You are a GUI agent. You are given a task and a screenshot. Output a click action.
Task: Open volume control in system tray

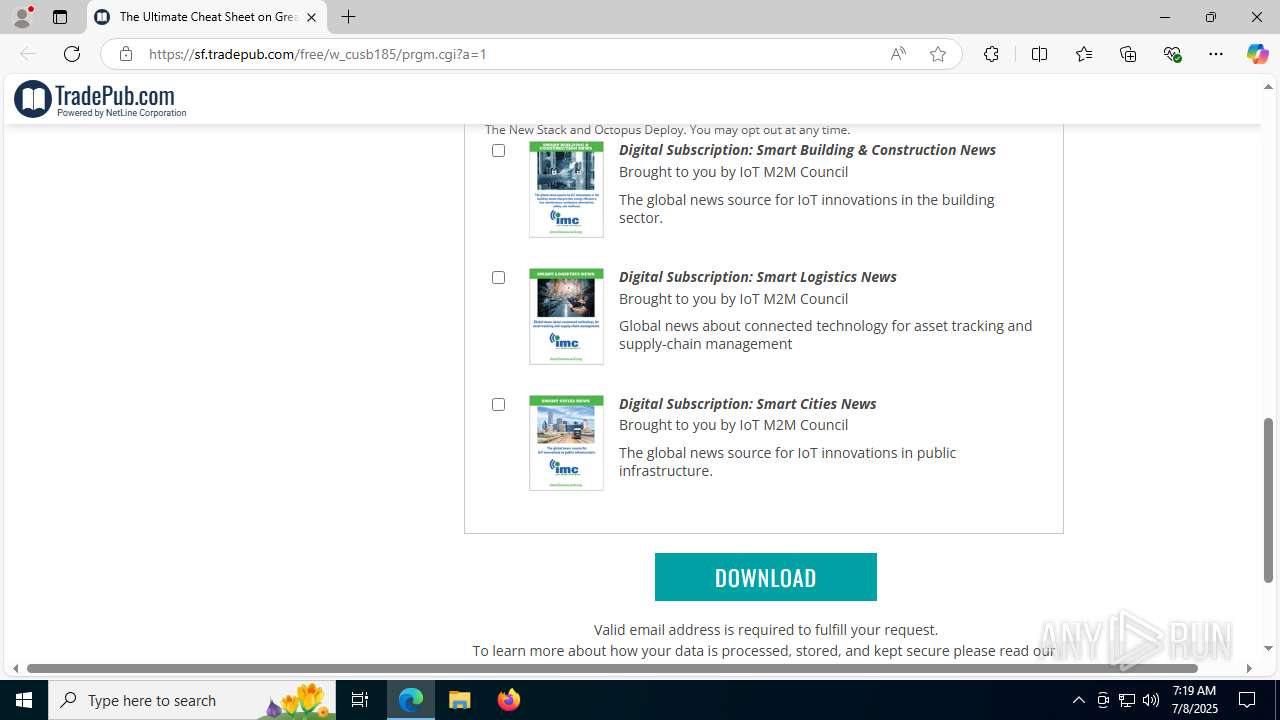(x=1151, y=700)
